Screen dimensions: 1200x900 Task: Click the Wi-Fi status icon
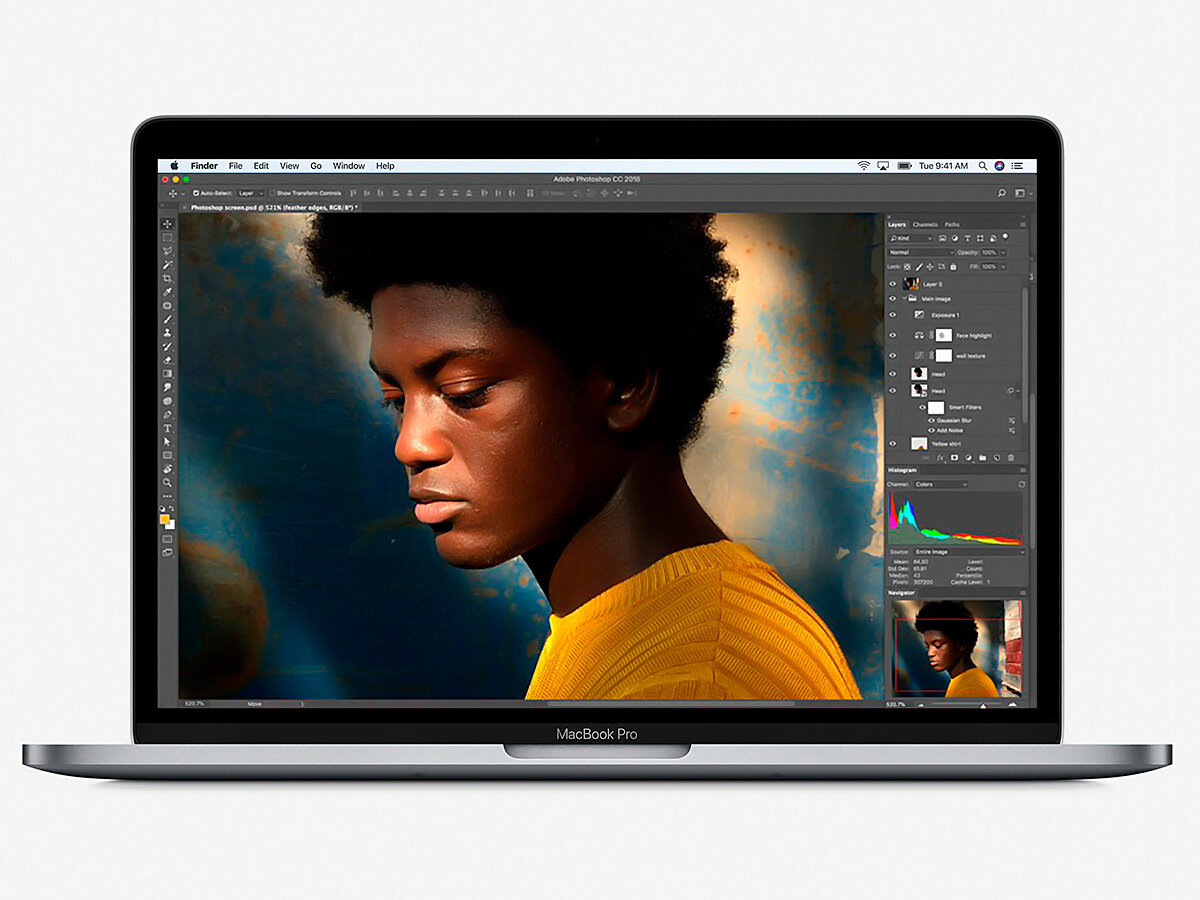point(863,166)
